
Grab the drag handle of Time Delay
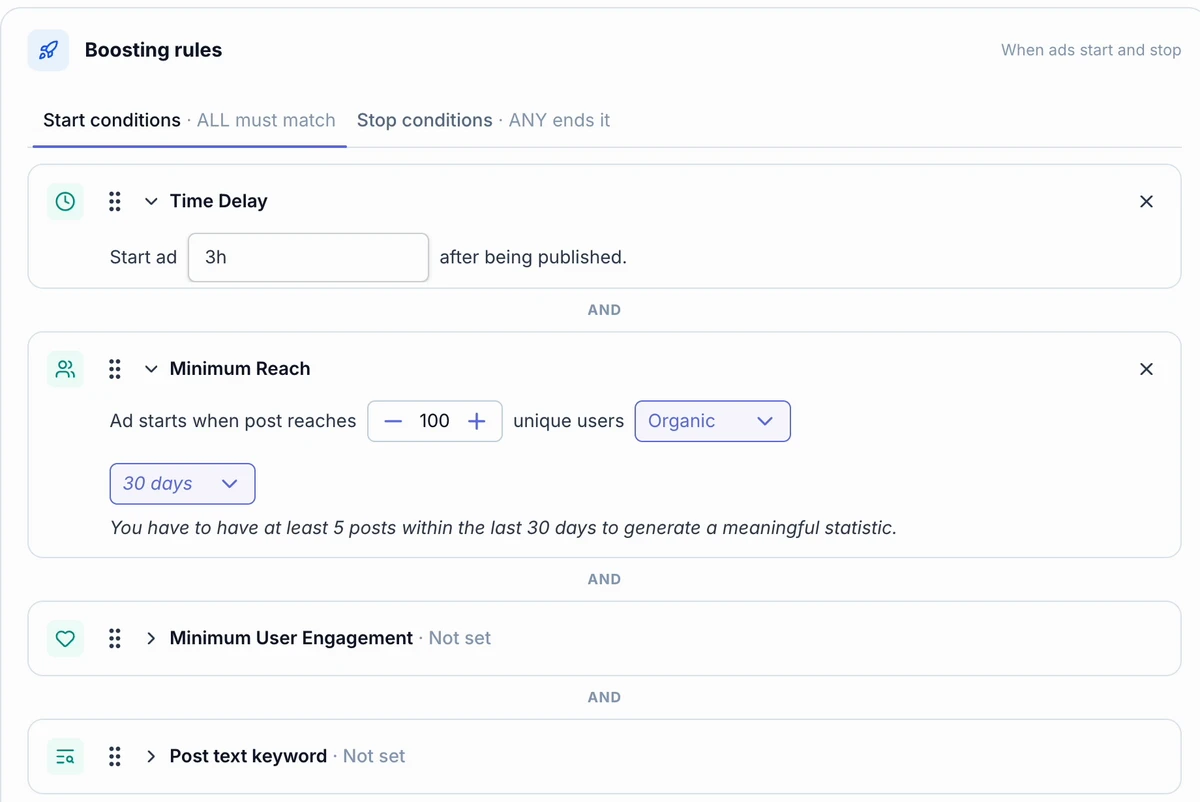[115, 201]
